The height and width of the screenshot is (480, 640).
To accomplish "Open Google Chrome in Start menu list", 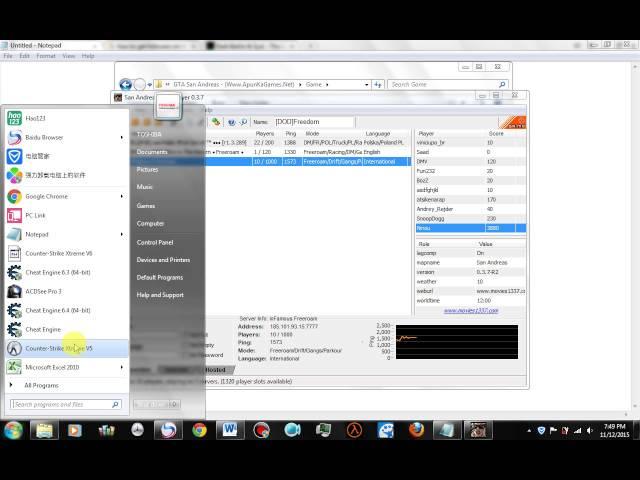I will point(67,196).
